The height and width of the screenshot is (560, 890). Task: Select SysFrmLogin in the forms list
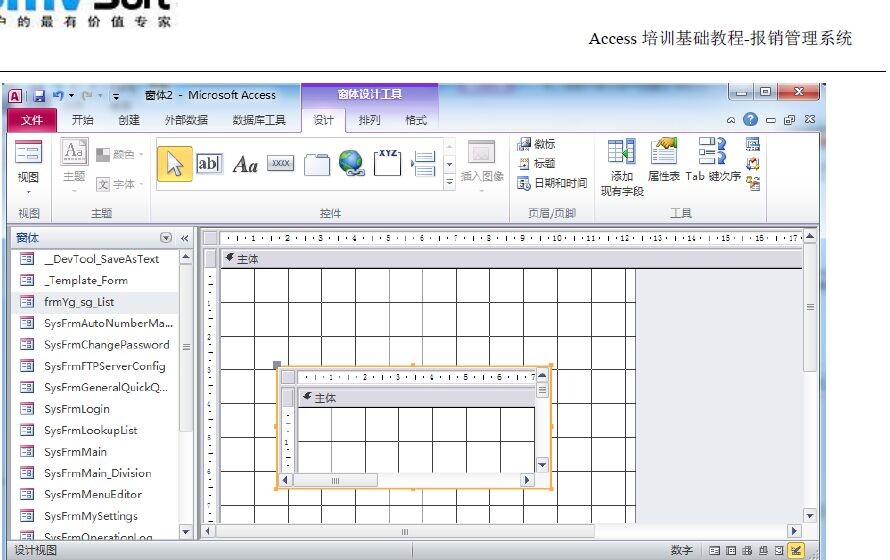77,409
